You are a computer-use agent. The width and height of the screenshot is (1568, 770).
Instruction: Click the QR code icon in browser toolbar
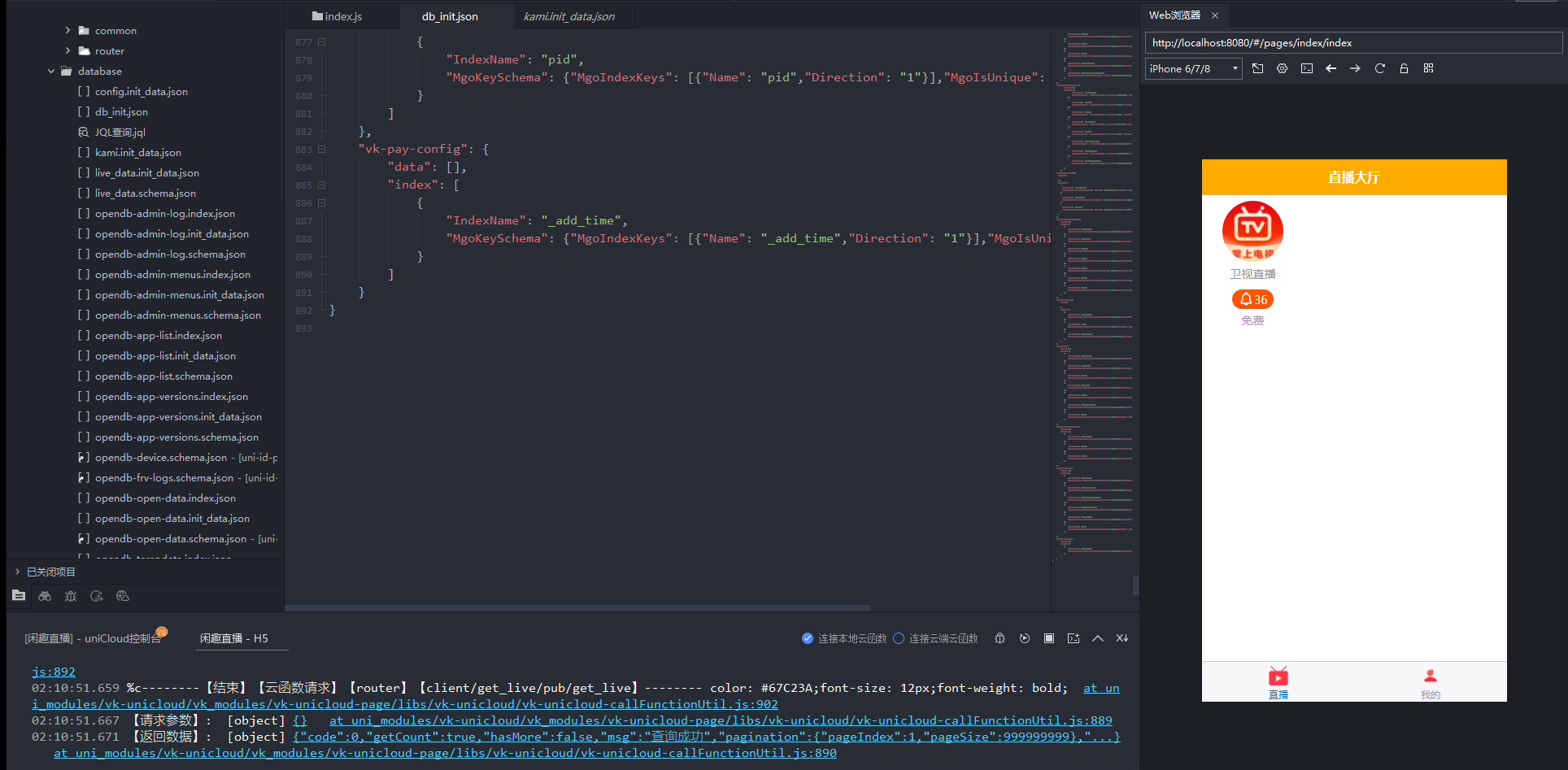[x=1428, y=68]
